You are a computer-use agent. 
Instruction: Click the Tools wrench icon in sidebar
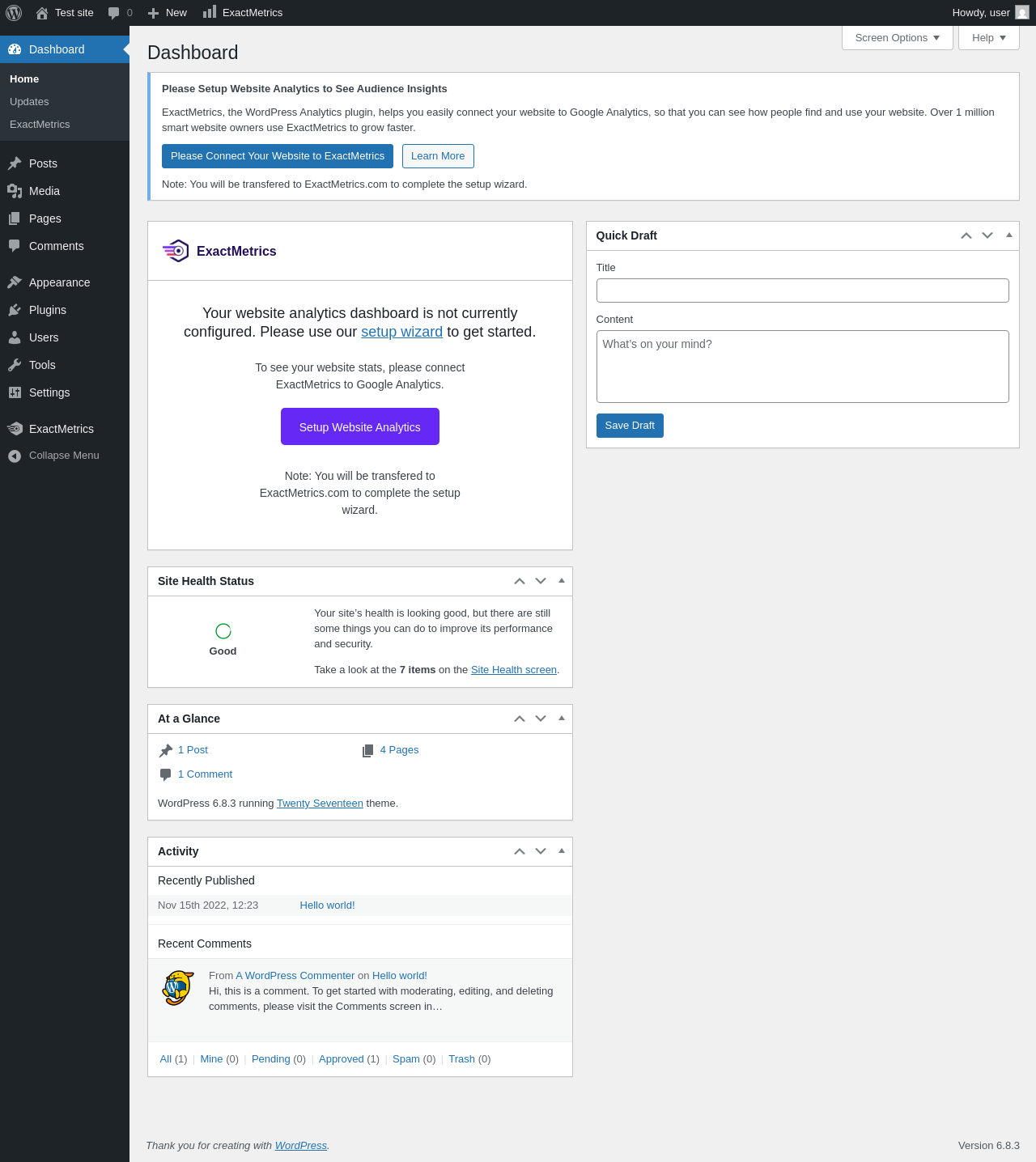[15, 365]
